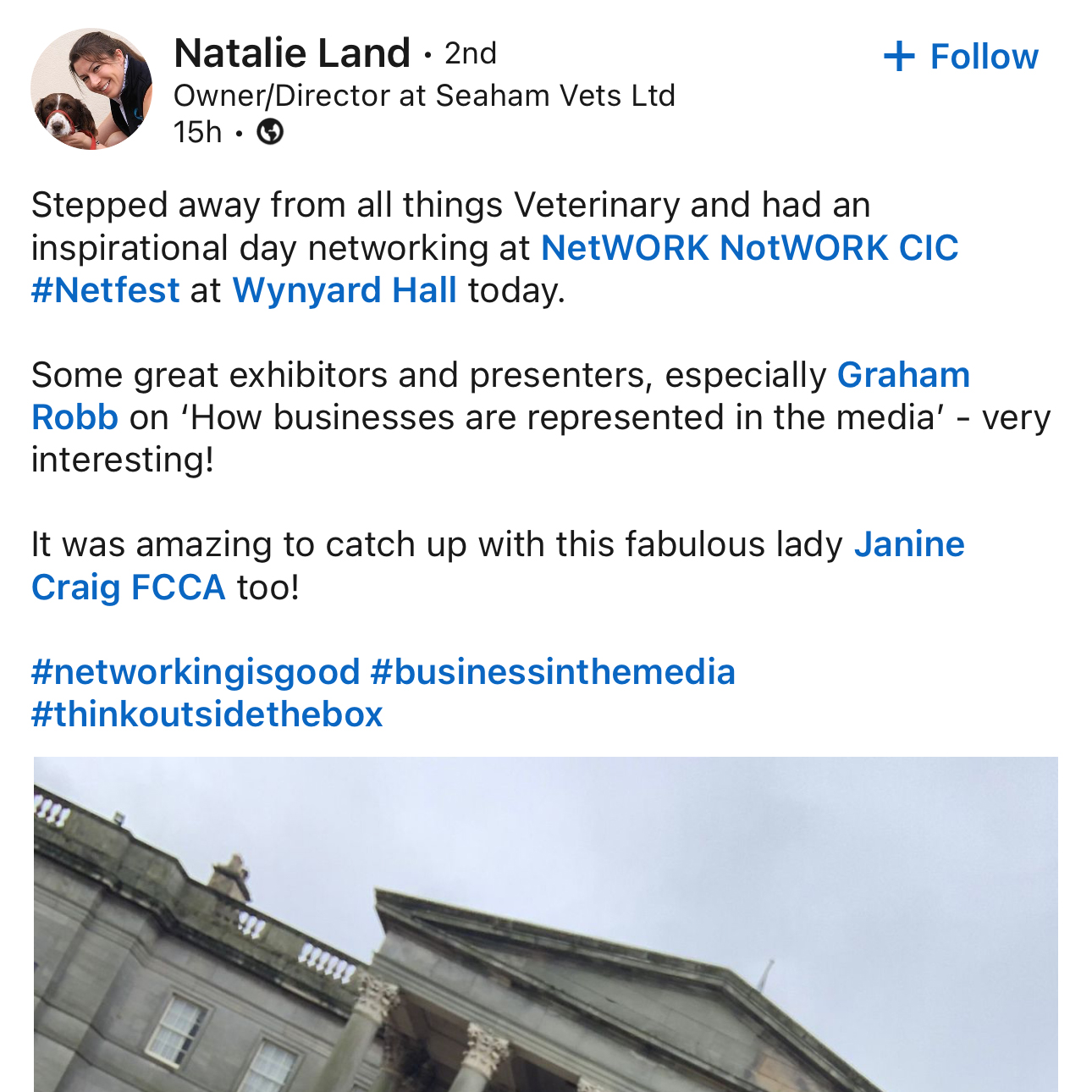Select the #thinkoutsidethebox hashtag
The image size is (1092, 1092).
(207, 714)
